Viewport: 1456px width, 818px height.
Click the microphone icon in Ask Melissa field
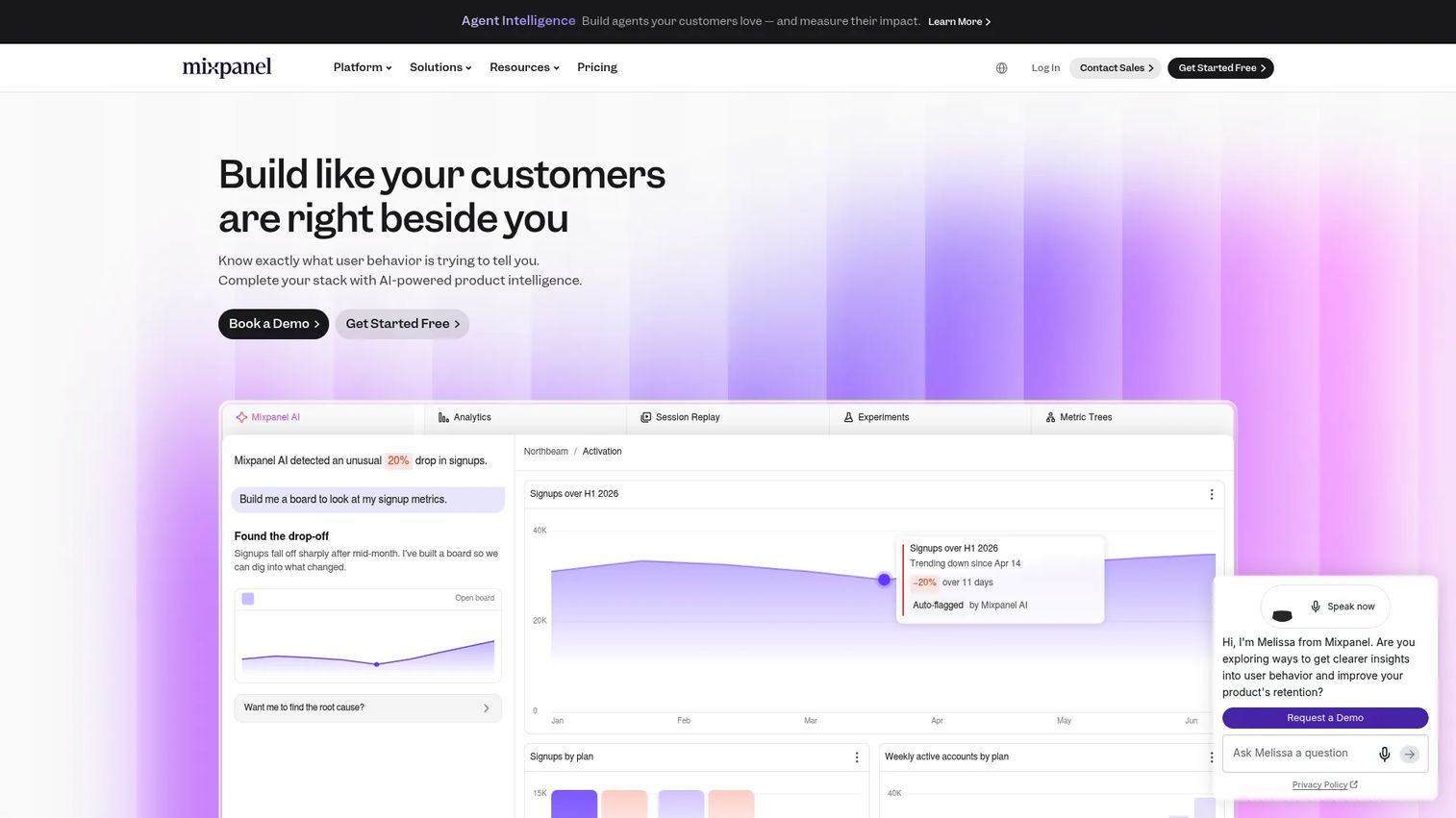coord(1384,754)
